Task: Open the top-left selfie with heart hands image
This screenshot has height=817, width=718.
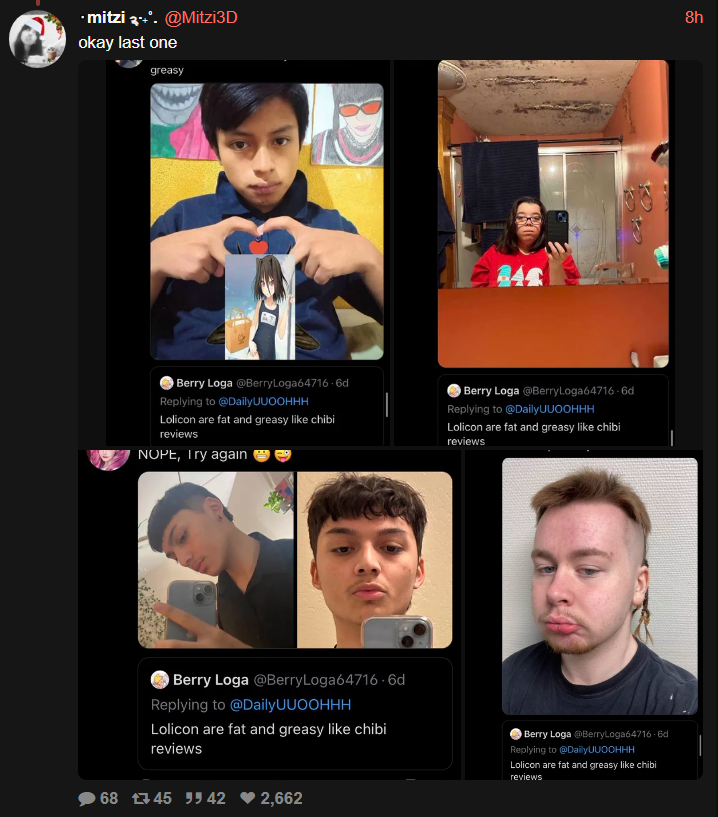Action: (x=267, y=221)
